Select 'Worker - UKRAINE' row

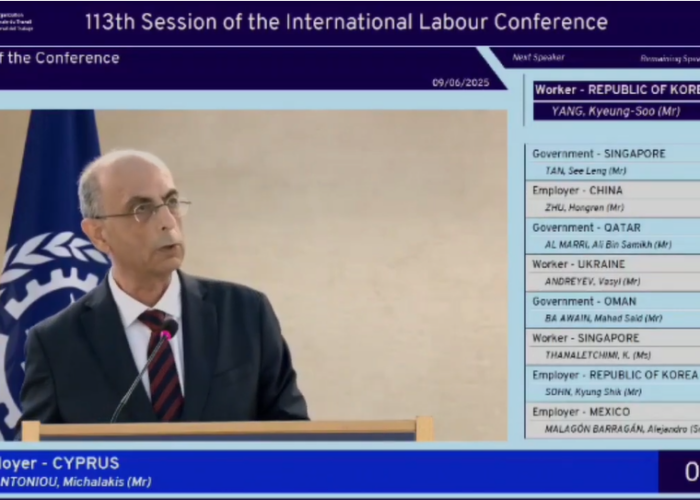[x=613, y=264]
